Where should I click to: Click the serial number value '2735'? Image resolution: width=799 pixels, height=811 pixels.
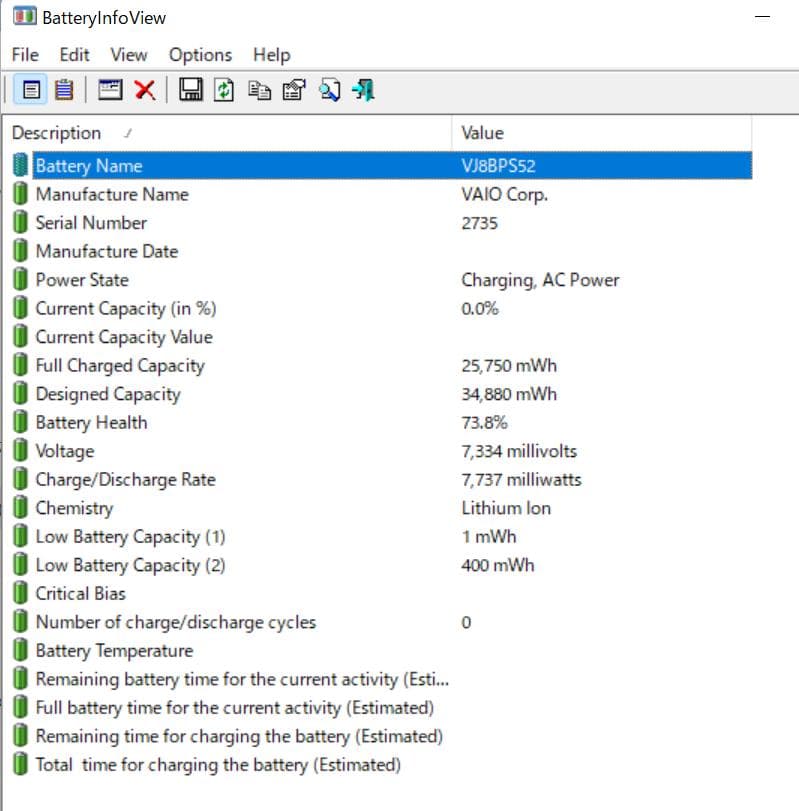tap(479, 223)
